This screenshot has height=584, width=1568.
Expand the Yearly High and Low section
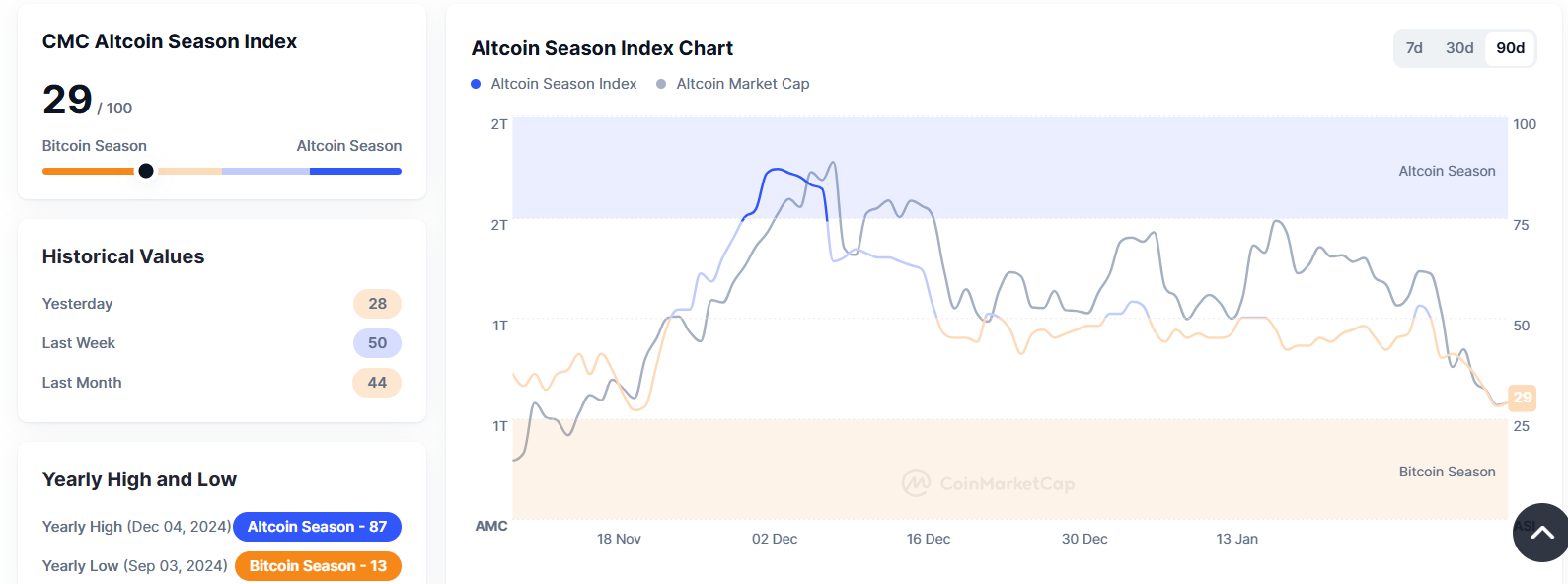(138, 479)
